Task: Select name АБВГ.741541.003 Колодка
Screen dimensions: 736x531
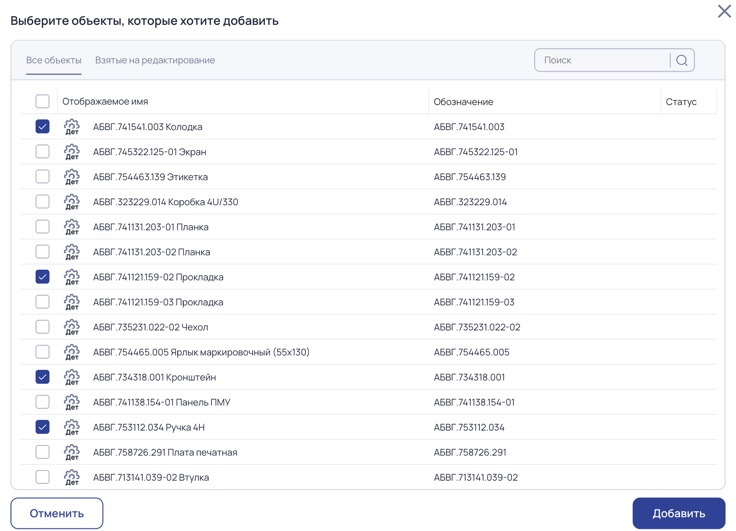Action: [x=147, y=127]
